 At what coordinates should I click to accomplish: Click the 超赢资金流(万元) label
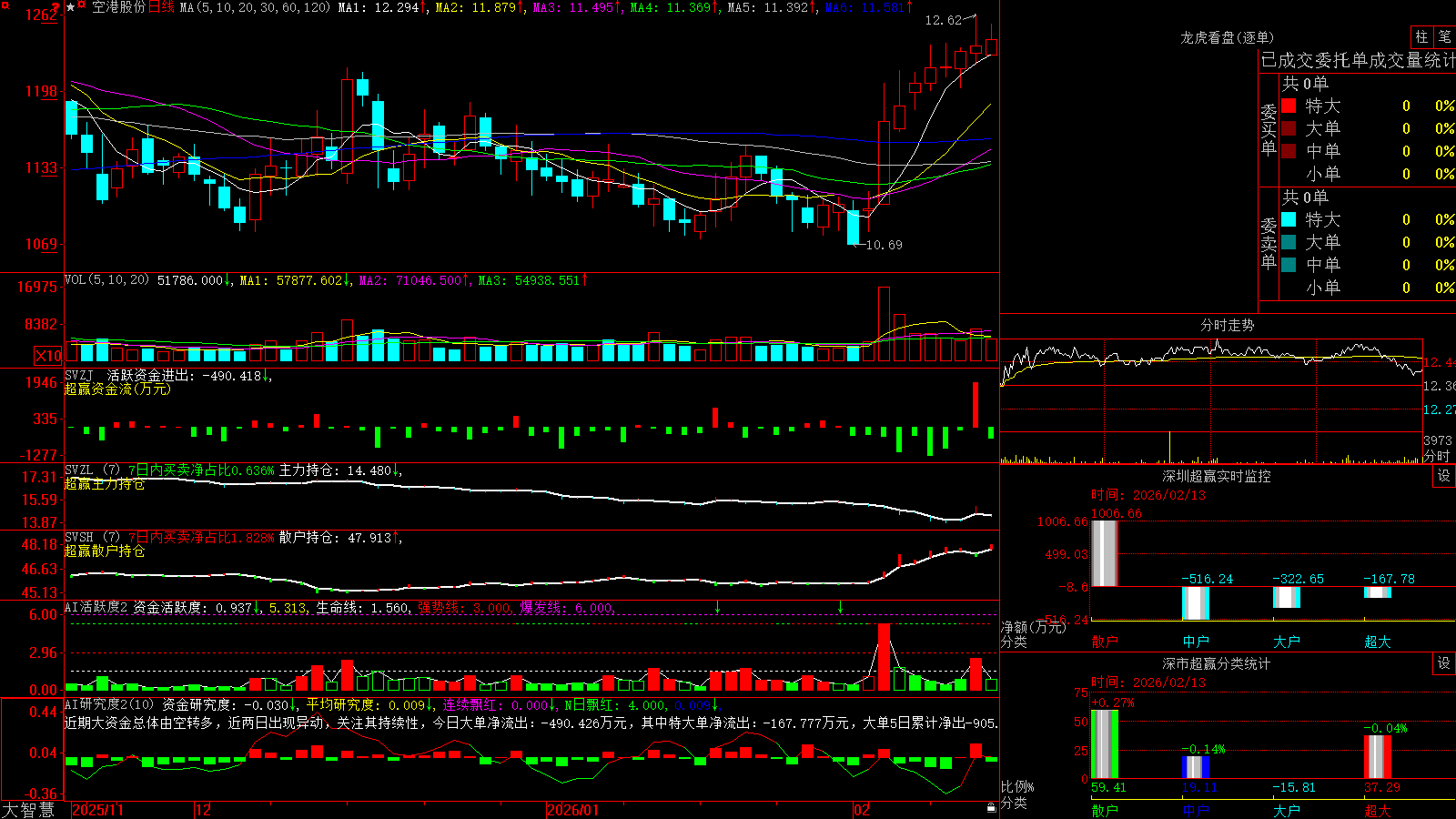117,389
